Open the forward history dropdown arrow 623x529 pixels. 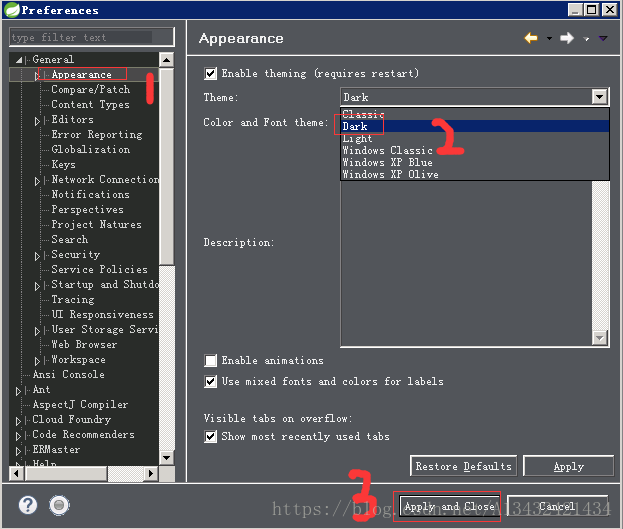pyautogui.click(x=586, y=39)
